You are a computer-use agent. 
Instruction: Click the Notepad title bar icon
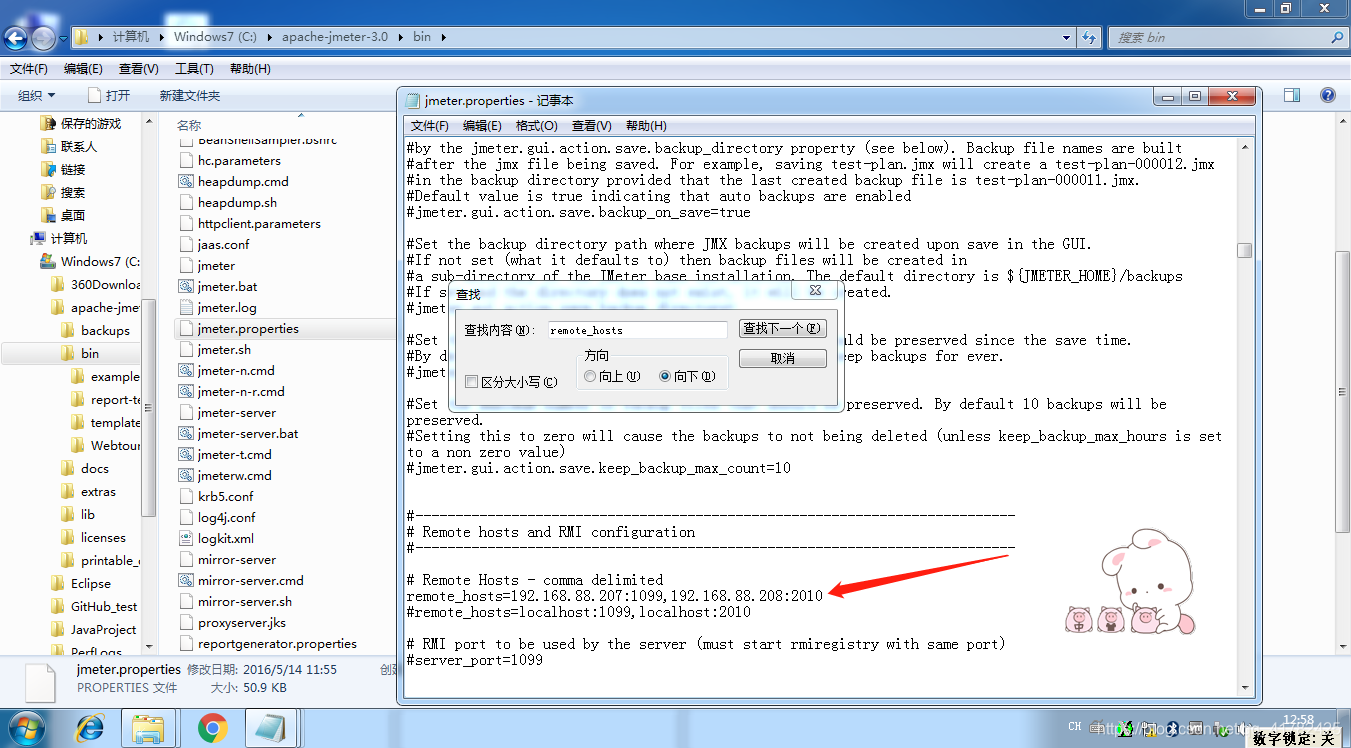tap(413, 100)
